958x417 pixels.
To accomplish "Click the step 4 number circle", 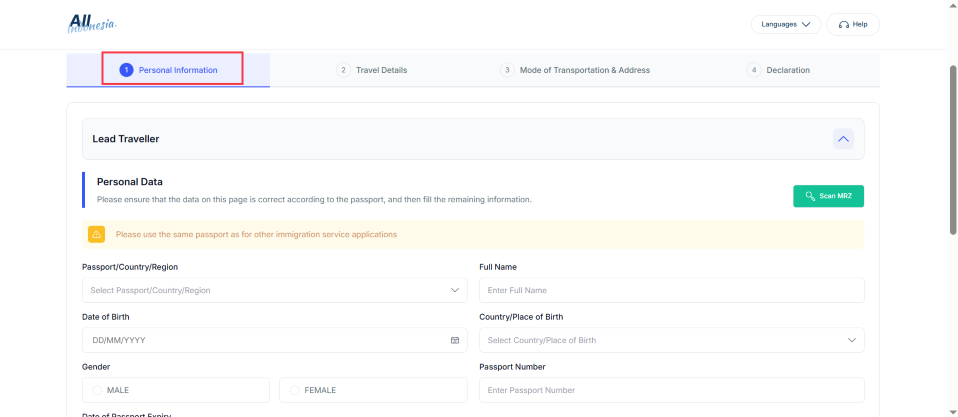I will [754, 70].
